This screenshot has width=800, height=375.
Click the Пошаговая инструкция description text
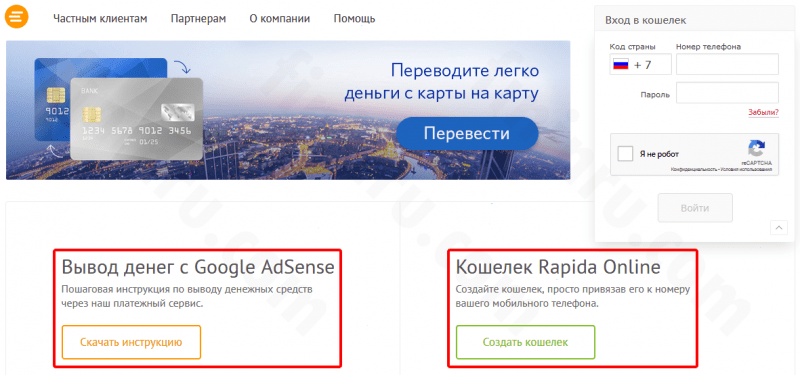point(187,296)
